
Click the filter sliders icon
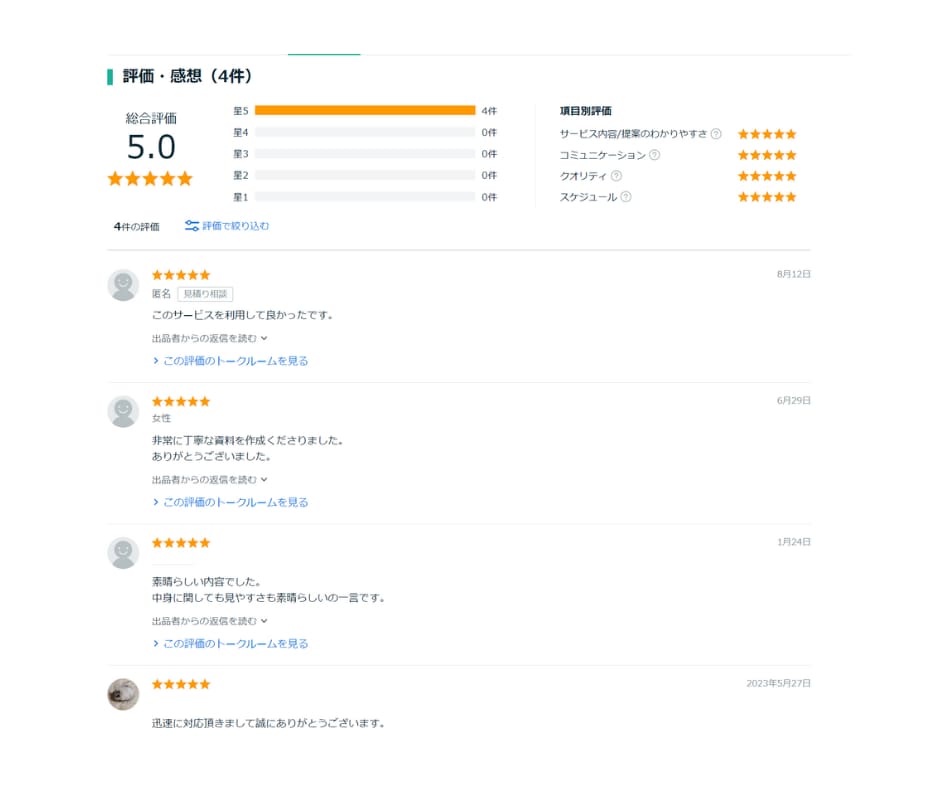click(x=192, y=225)
